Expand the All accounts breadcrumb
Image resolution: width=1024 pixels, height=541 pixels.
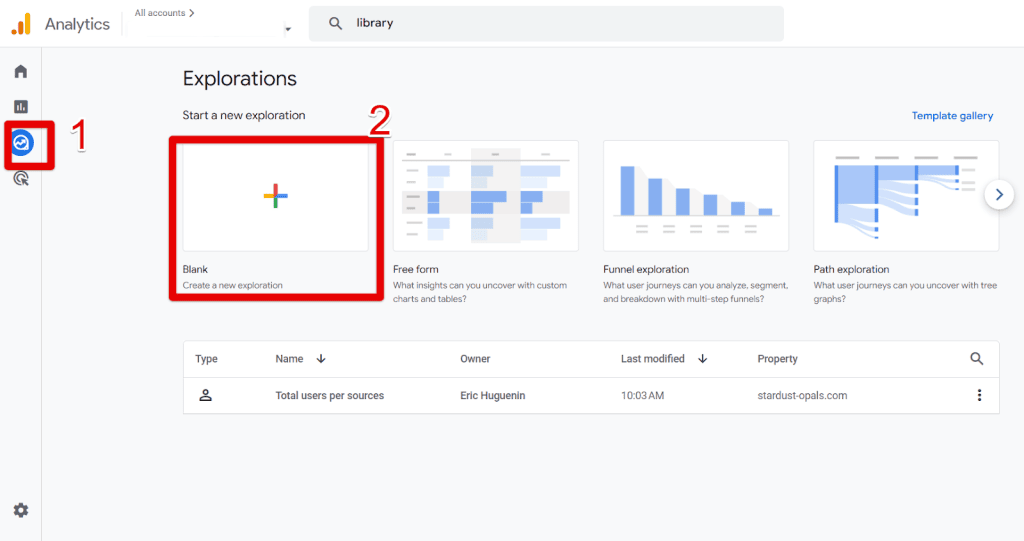tap(165, 13)
